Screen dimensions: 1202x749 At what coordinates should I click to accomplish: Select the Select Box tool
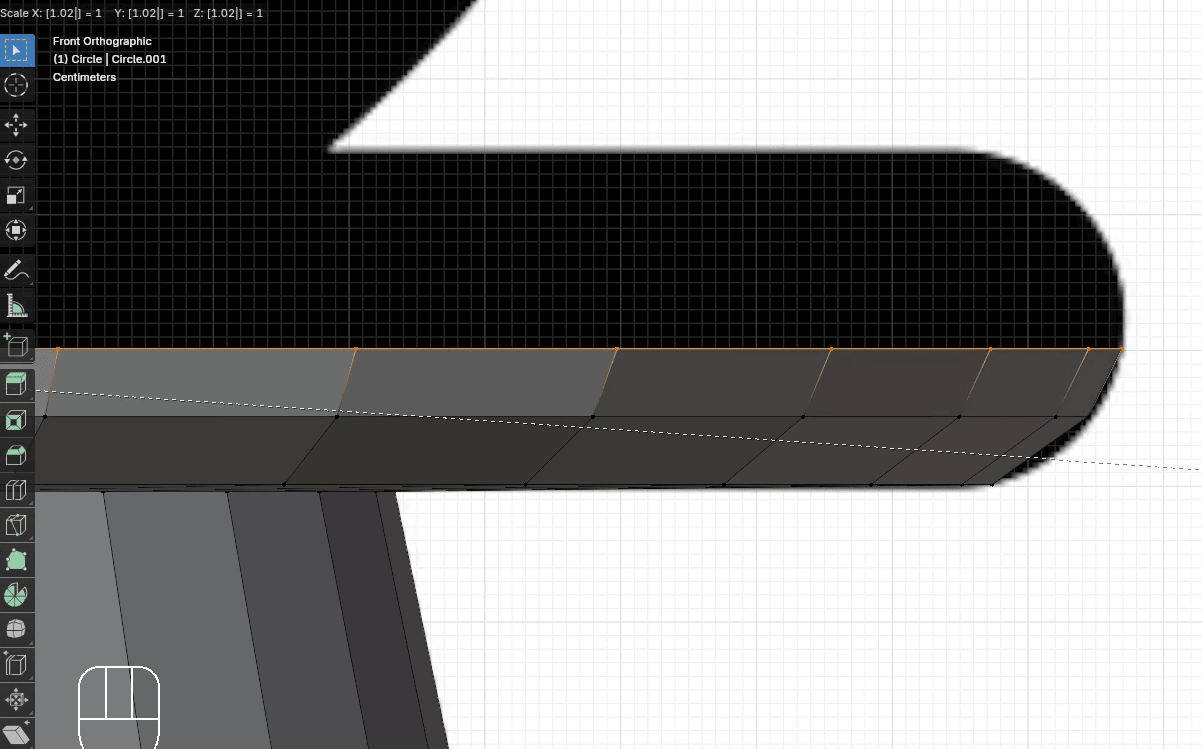click(x=16, y=50)
